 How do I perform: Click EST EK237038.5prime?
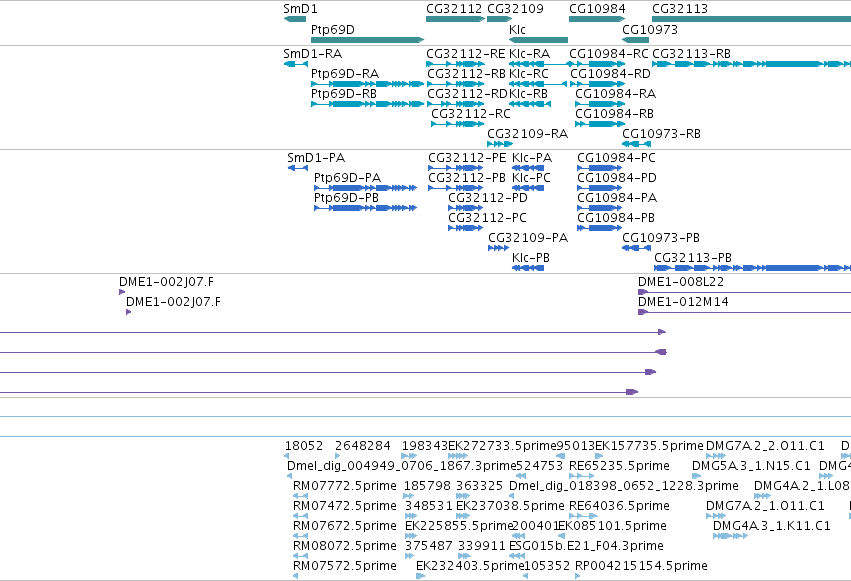click(463, 516)
